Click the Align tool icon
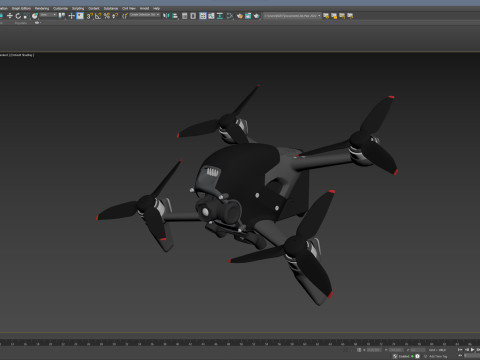The width and height of the screenshot is (480, 360). [x=175, y=16]
